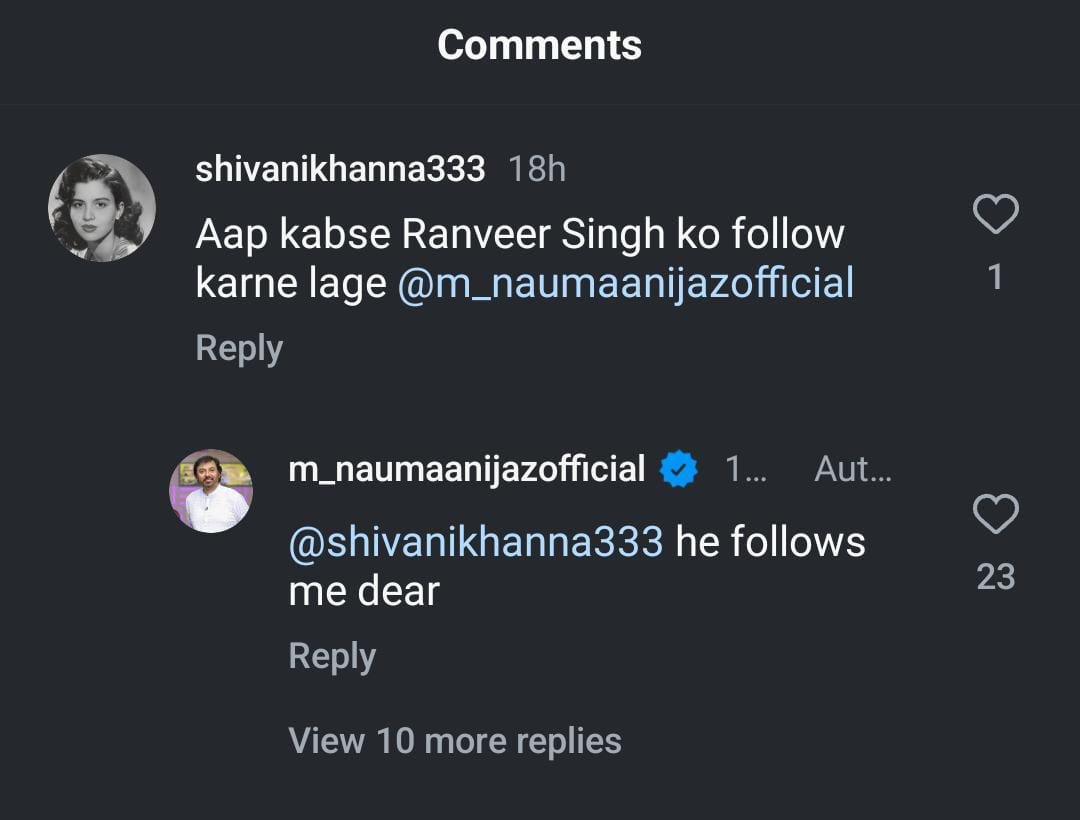Tap the m_naumaanijazofficial username on the reply

[x=466, y=469]
